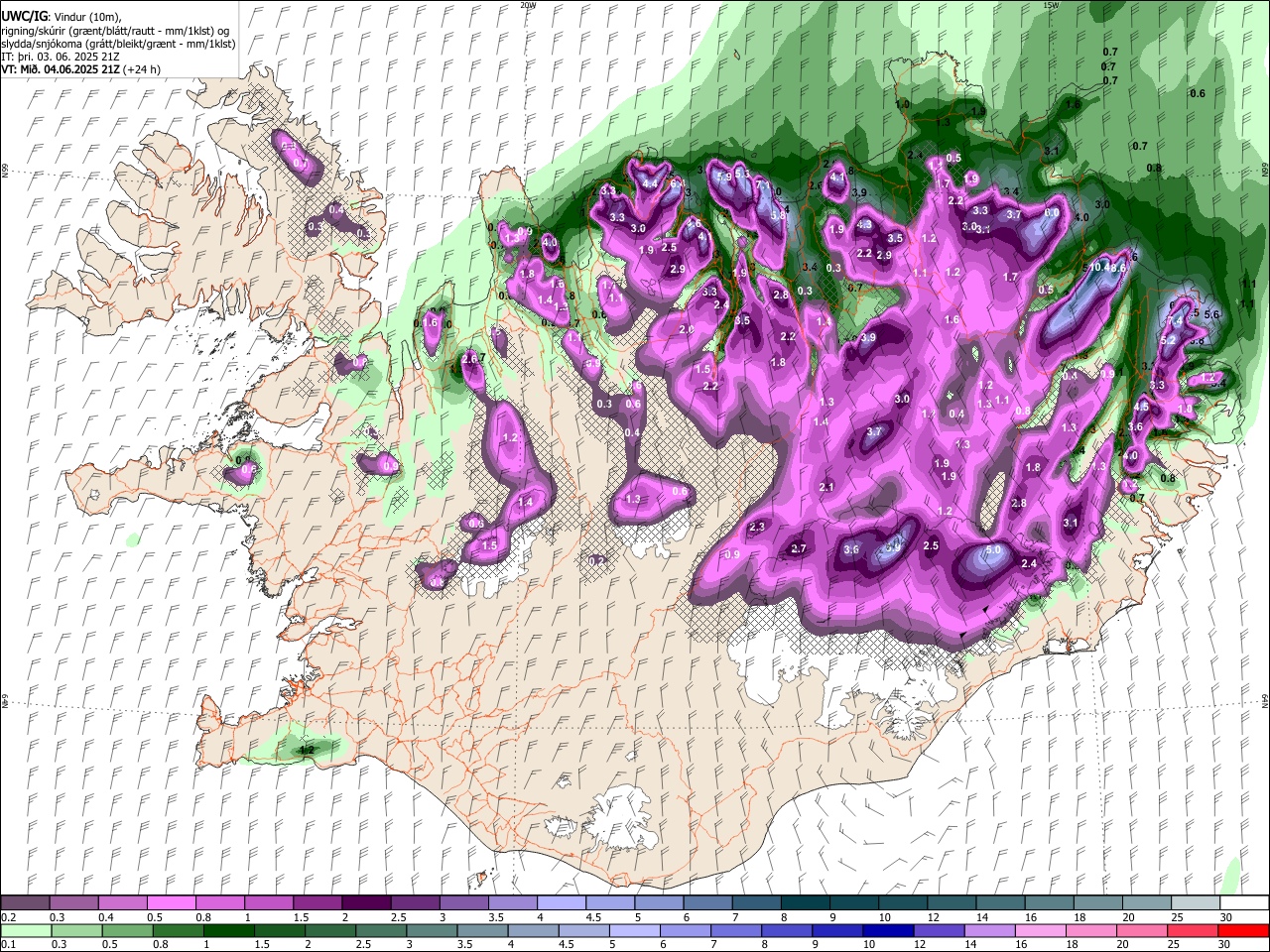The width and height of the screenshot is (1270, 952).
Task: Click the 4.4 value on the north coast
Action: pyautogui.click(x=650, y=184)
